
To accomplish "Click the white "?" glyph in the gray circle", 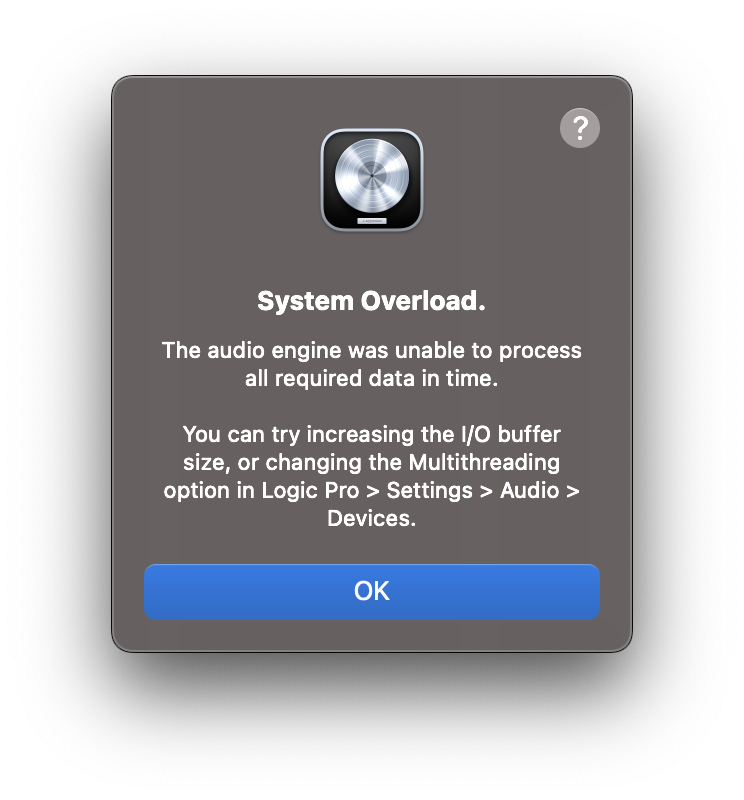I will [580, 128].
